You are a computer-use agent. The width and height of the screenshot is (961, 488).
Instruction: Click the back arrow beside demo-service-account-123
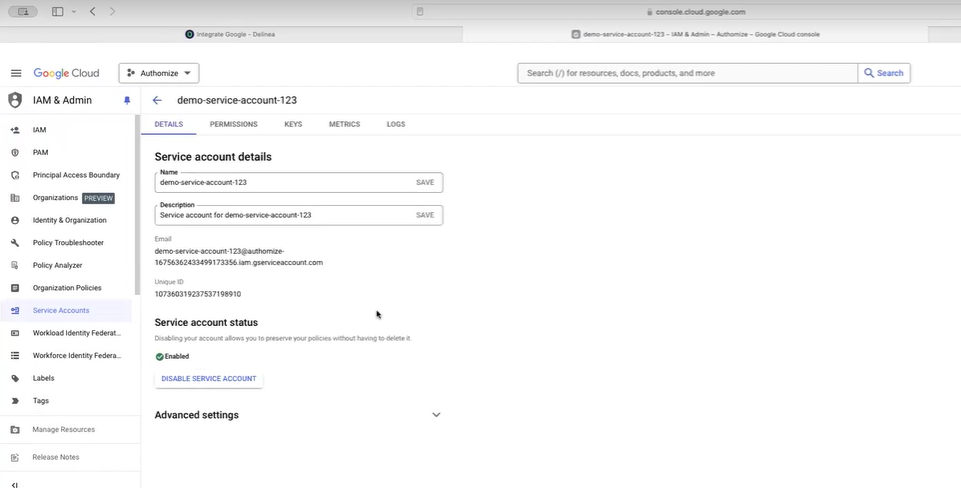[x=157, y=100]
